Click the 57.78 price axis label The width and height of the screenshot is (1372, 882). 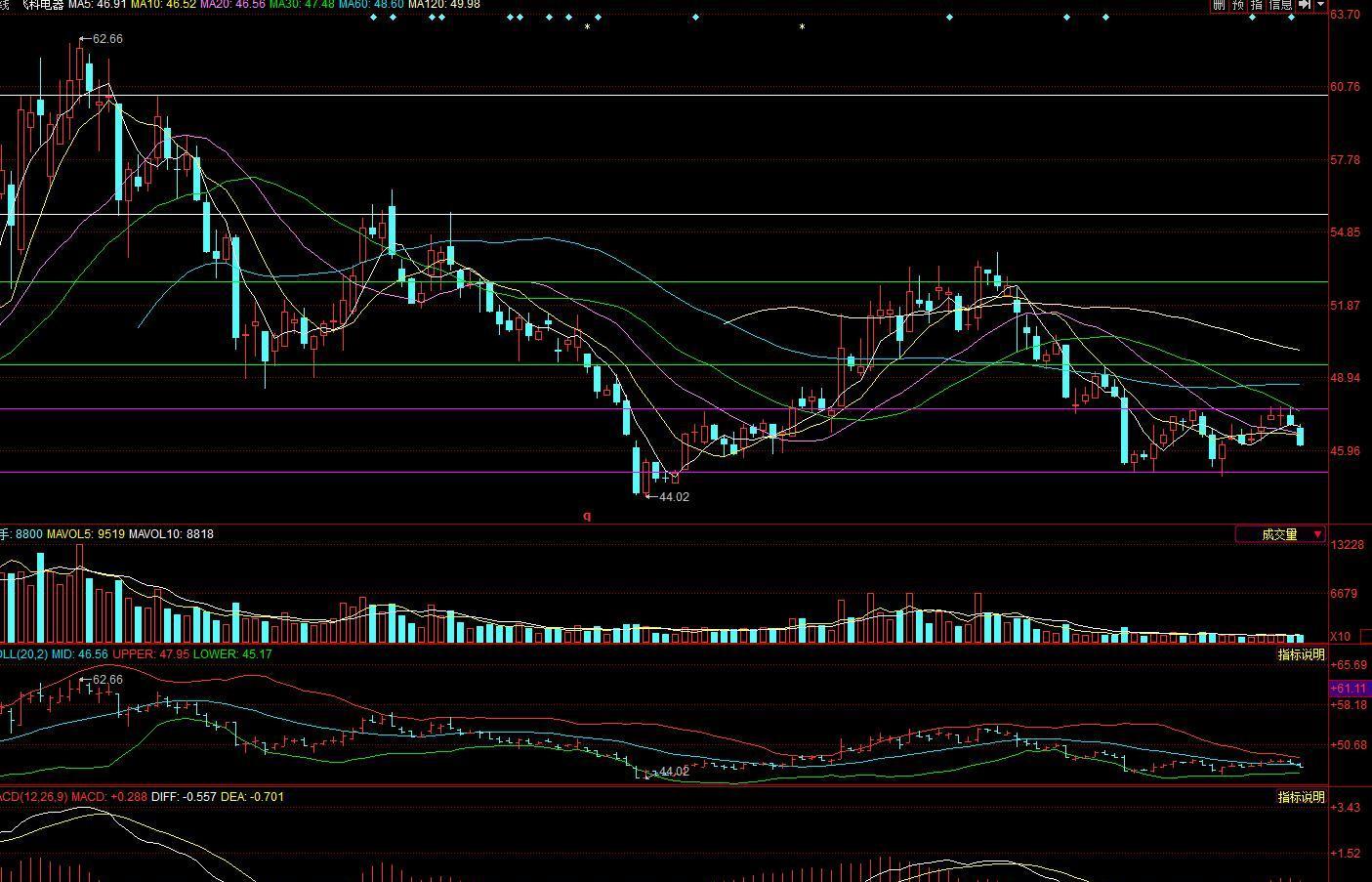coord(1346,160)
